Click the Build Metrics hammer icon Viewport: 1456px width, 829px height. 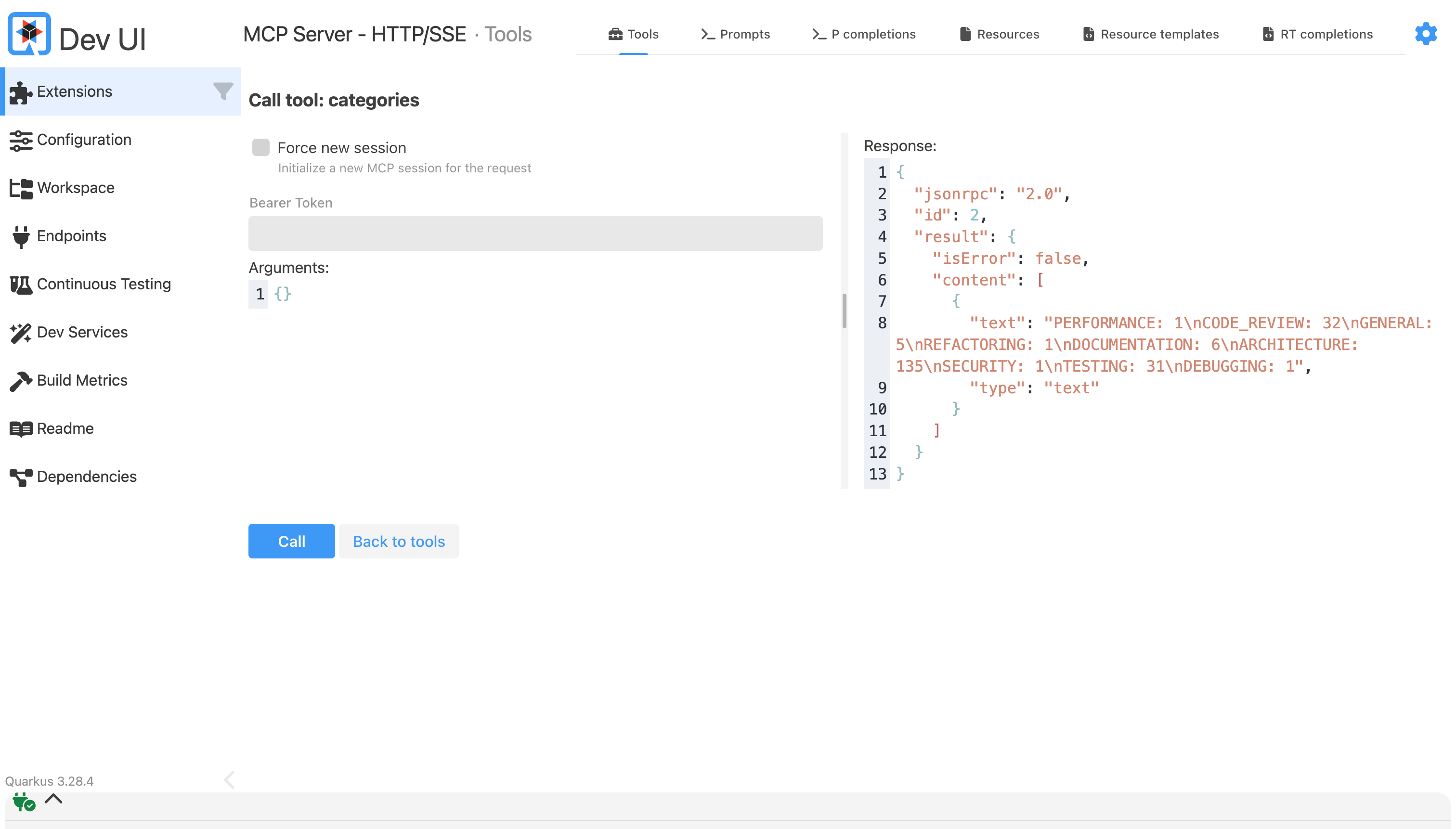(x=21, y=380)
